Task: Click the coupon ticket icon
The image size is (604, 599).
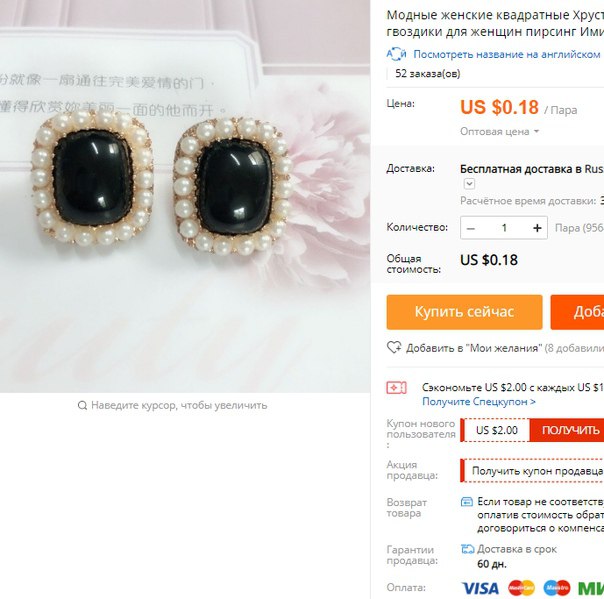Action: pos(396,388)
